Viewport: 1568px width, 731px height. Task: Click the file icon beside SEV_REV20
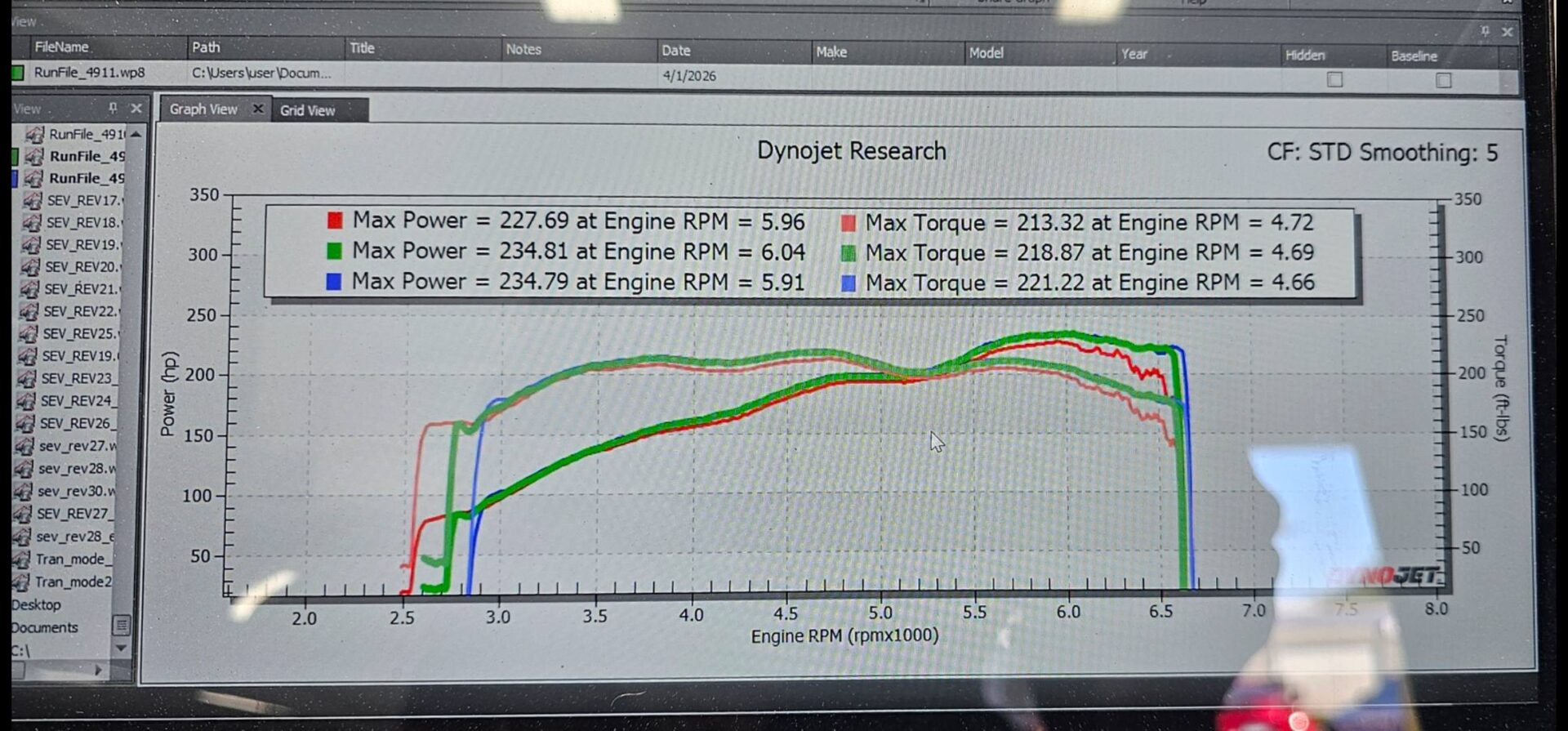[31, 266]
